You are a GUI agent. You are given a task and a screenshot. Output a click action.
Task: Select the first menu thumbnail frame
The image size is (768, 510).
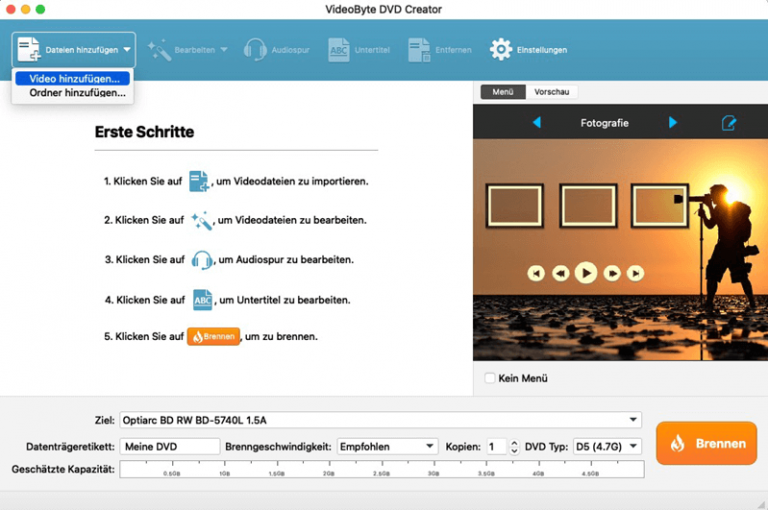point(515,206)
